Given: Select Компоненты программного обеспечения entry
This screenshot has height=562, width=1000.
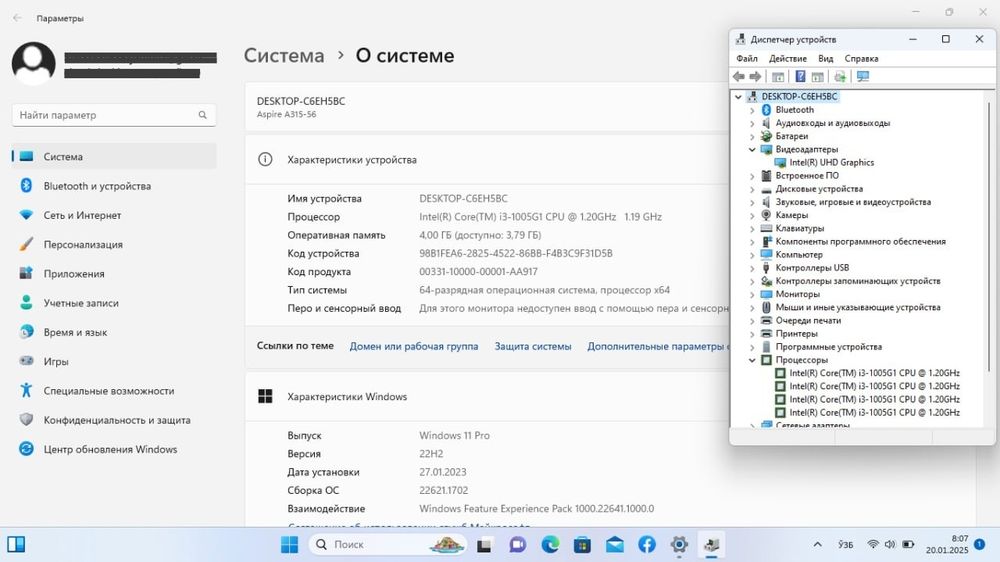Looking at the screenshot, I should tap(860, 241).
